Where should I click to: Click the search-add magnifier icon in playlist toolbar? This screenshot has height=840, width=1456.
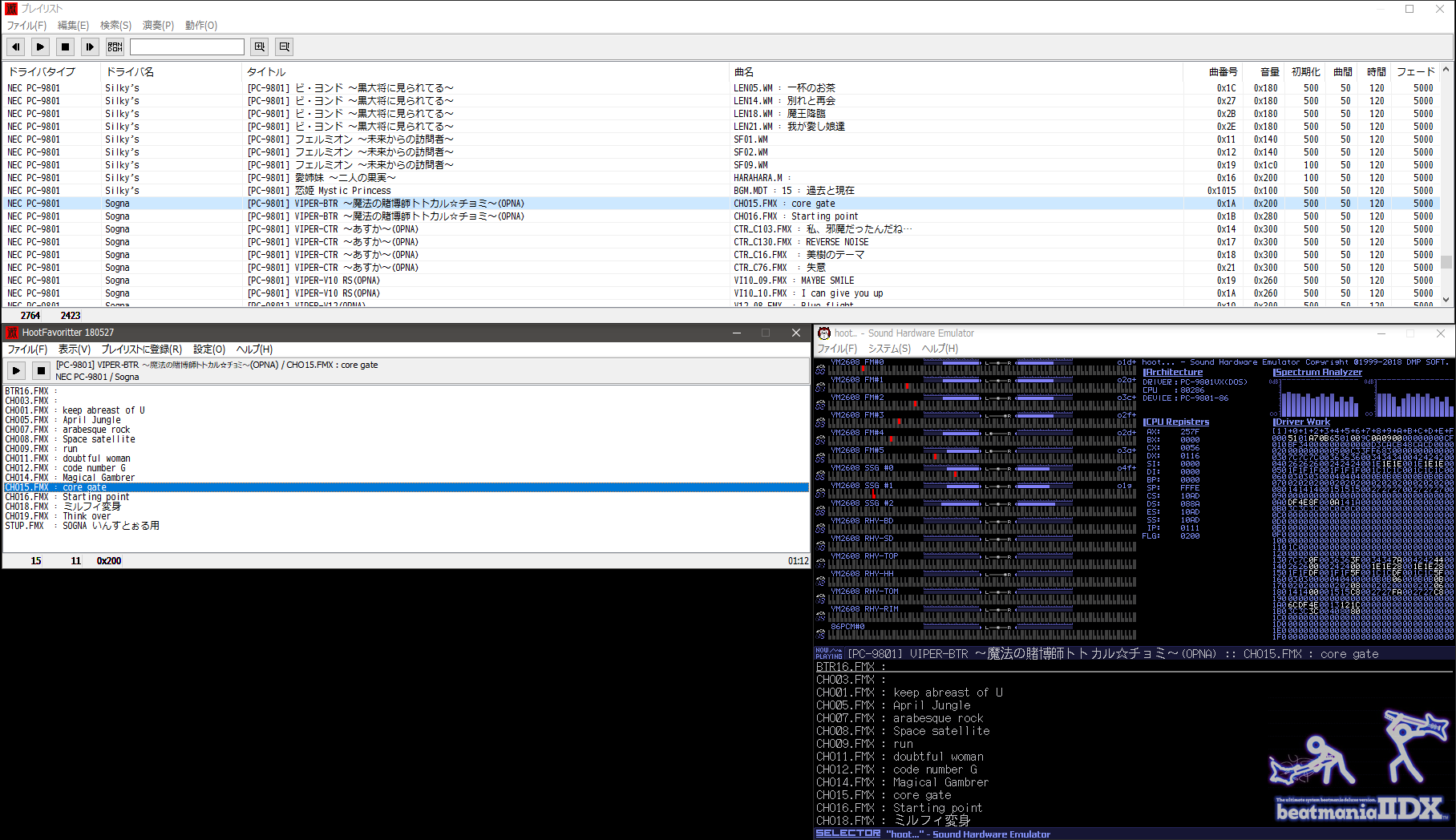tap(259, 46)
